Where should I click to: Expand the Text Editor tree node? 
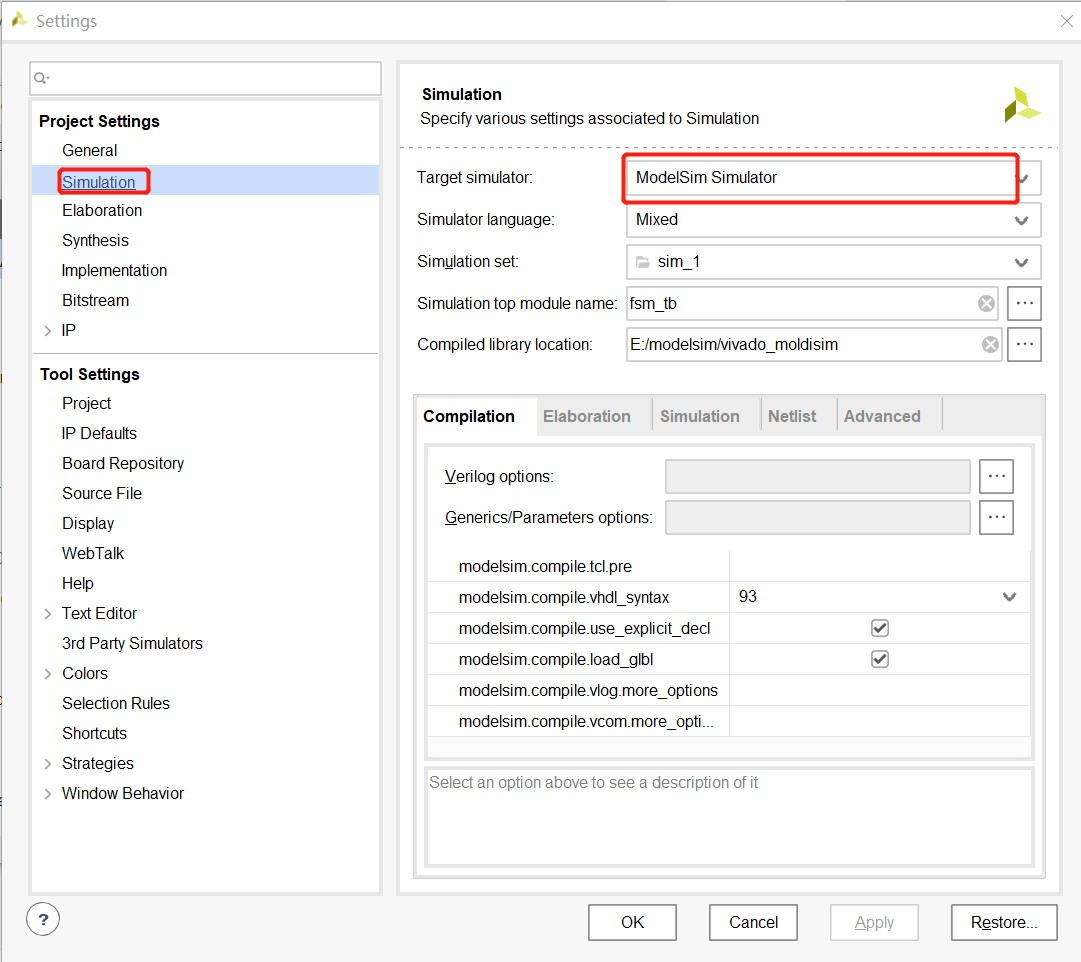tap(48, 613)
